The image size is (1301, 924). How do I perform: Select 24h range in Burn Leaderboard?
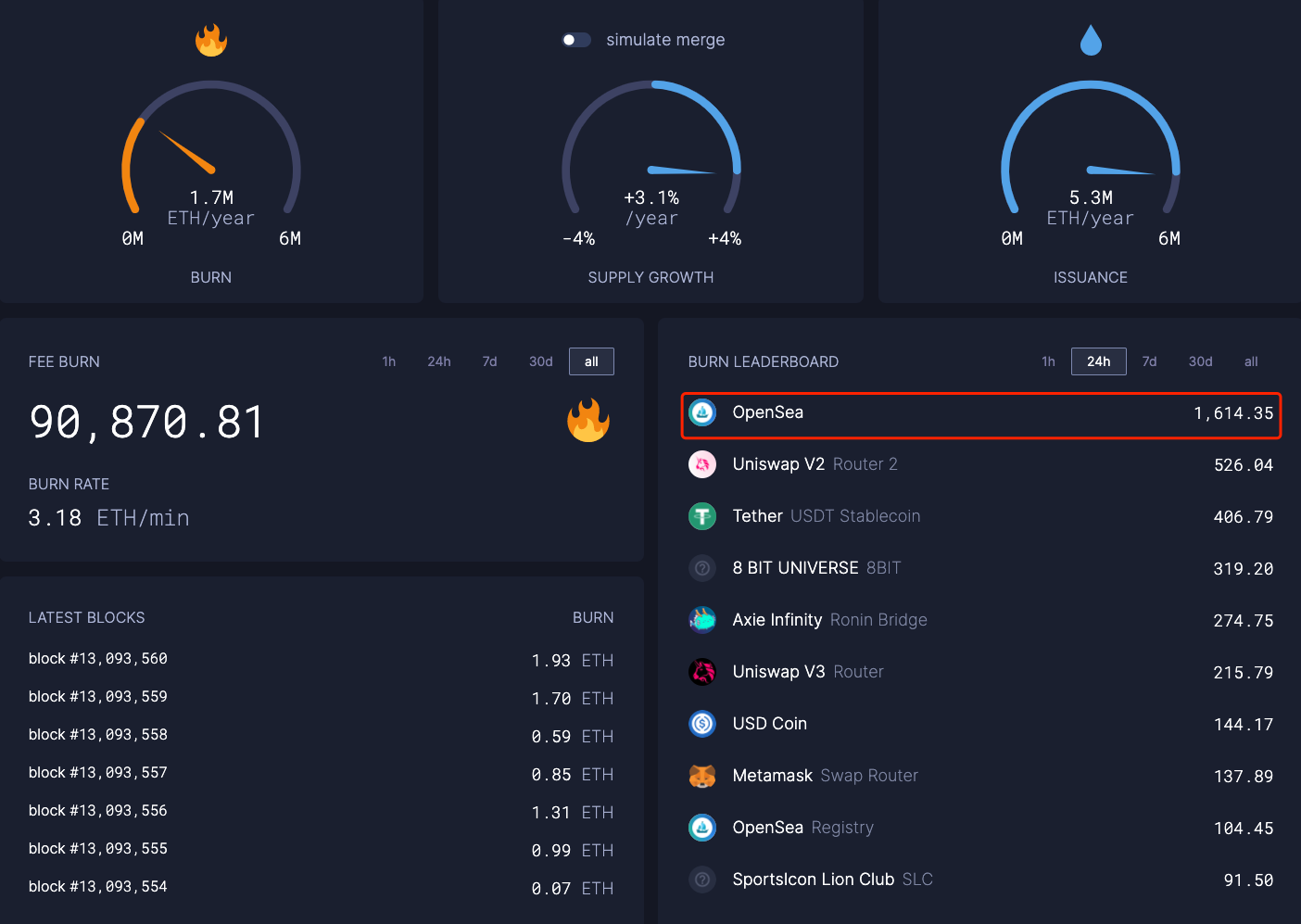(1099, 361)
